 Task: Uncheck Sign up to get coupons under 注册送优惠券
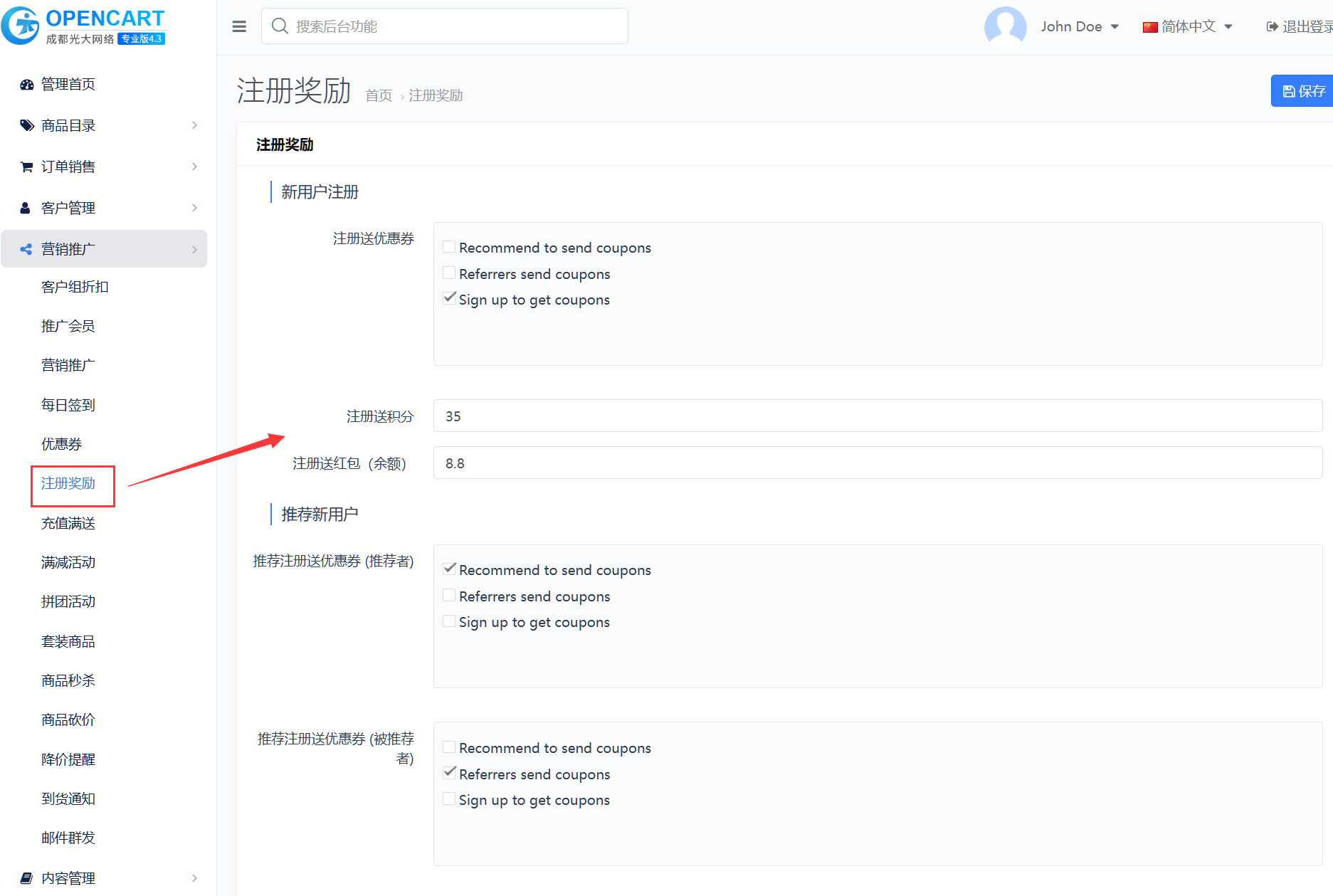[449, 299]
